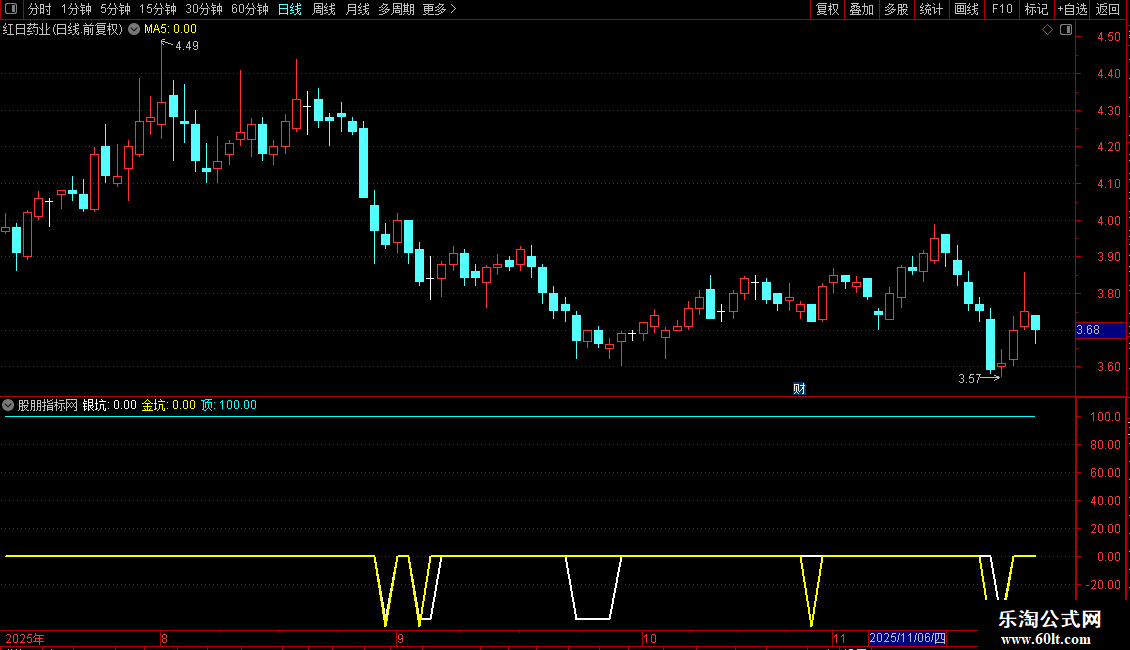
Task: Open 多周期 multi-period view
Action: (x=396, y=9)
